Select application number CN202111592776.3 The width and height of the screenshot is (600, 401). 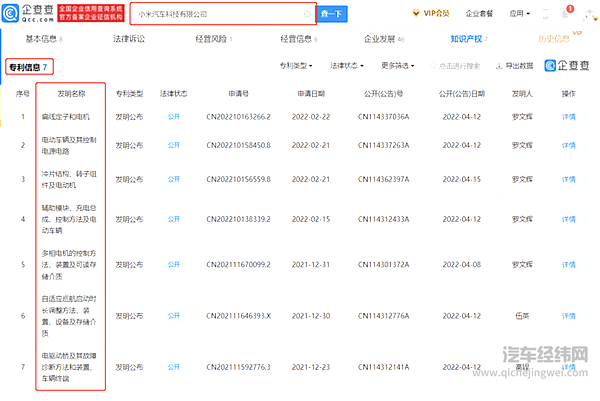pyautogui.click(x=238, y=367)
